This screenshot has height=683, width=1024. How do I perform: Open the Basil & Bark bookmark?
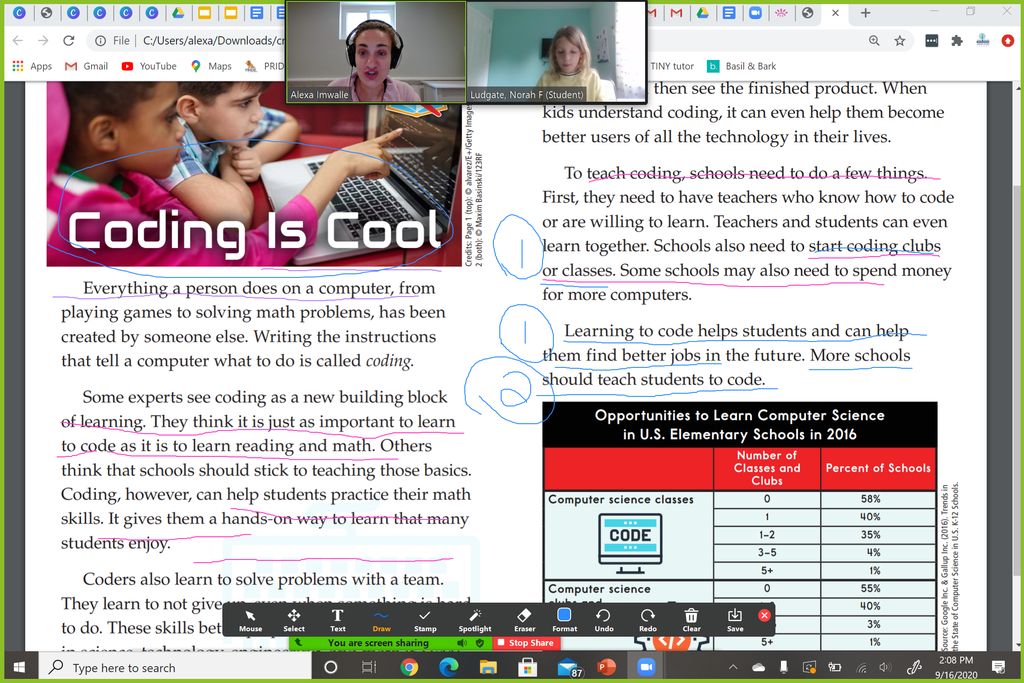pos(743,66)
